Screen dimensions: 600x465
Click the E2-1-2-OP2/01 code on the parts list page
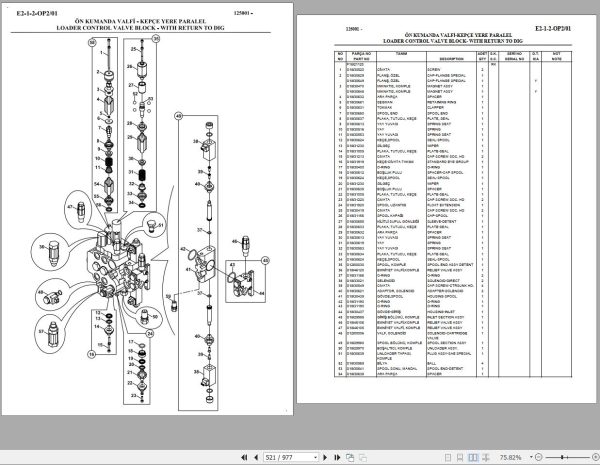click(553, 28)
